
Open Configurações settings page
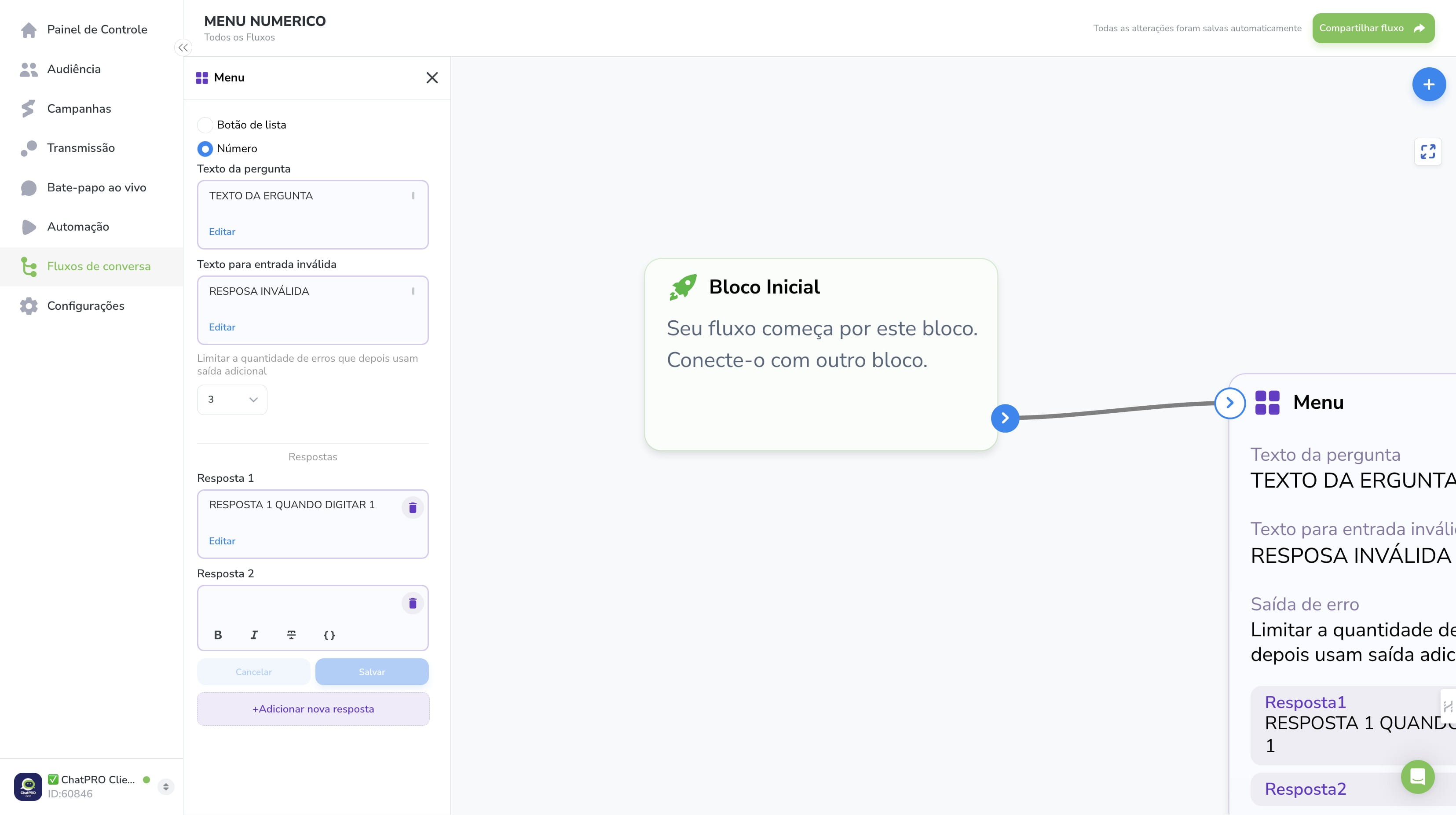pos(91,306)
